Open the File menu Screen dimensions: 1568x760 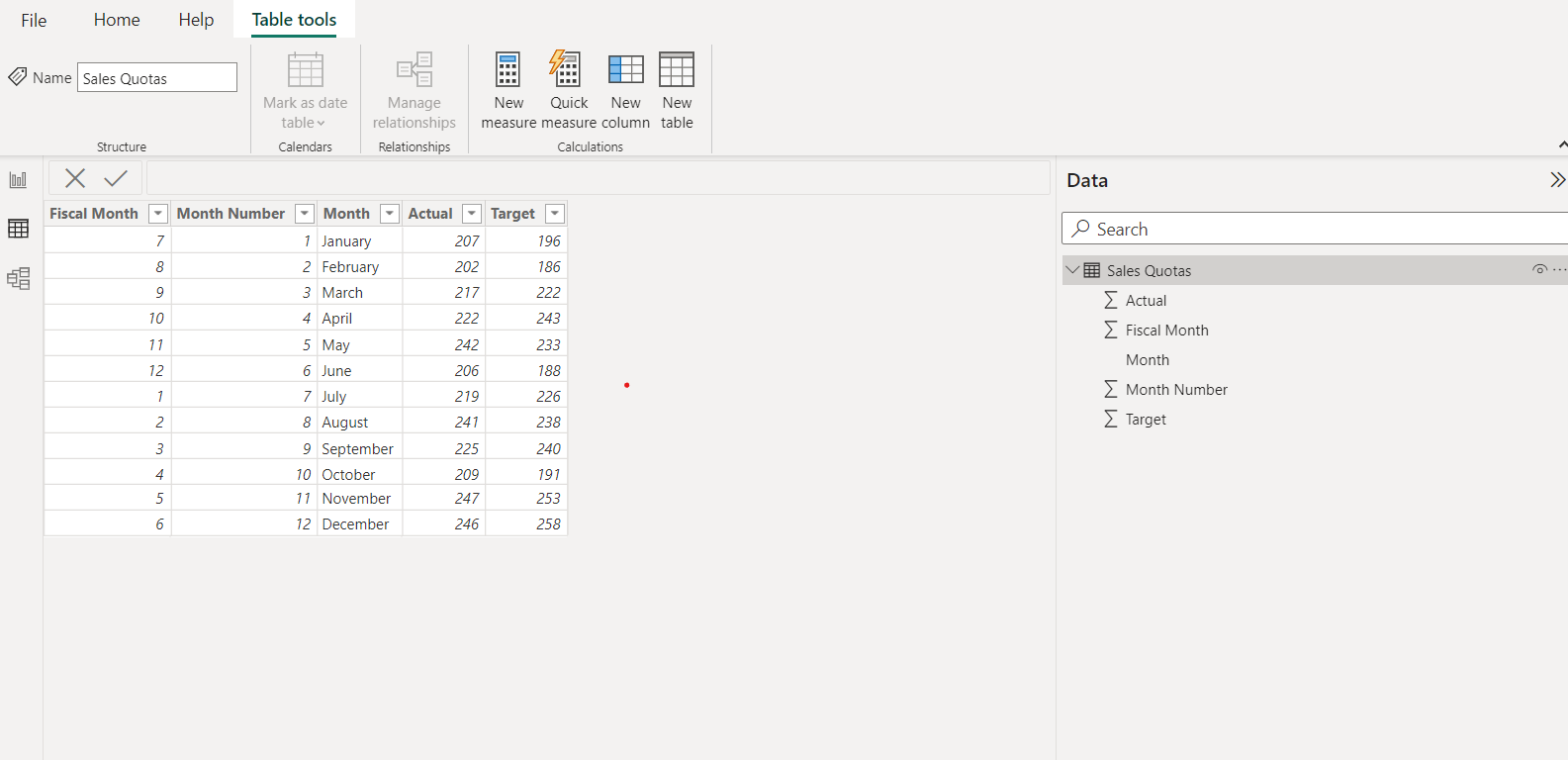tap(34, 20)
